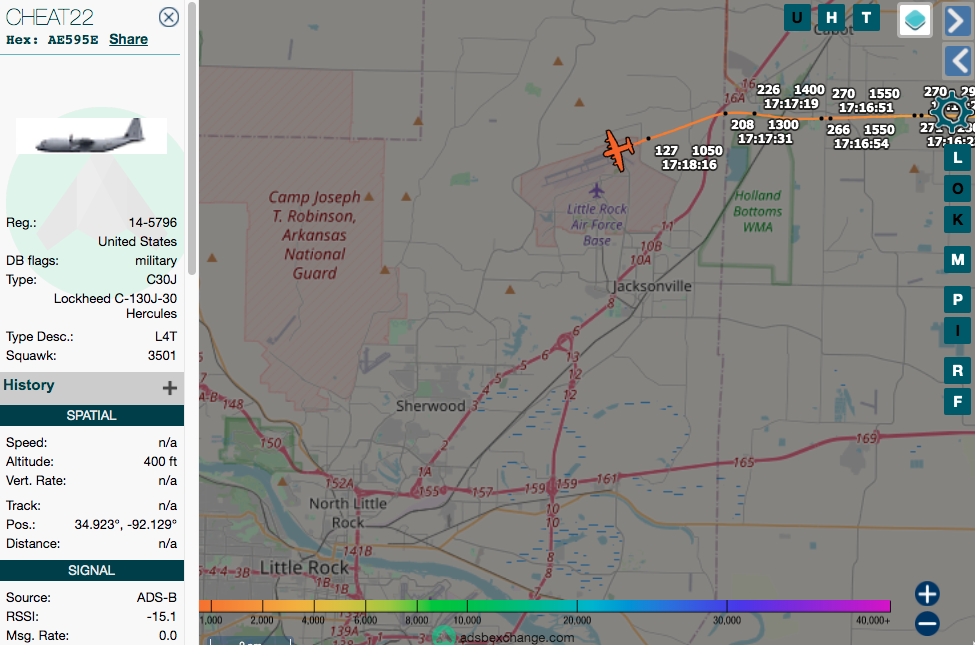975x645 pixels.
Task: Toggle the M map option button
Action: 958,259
